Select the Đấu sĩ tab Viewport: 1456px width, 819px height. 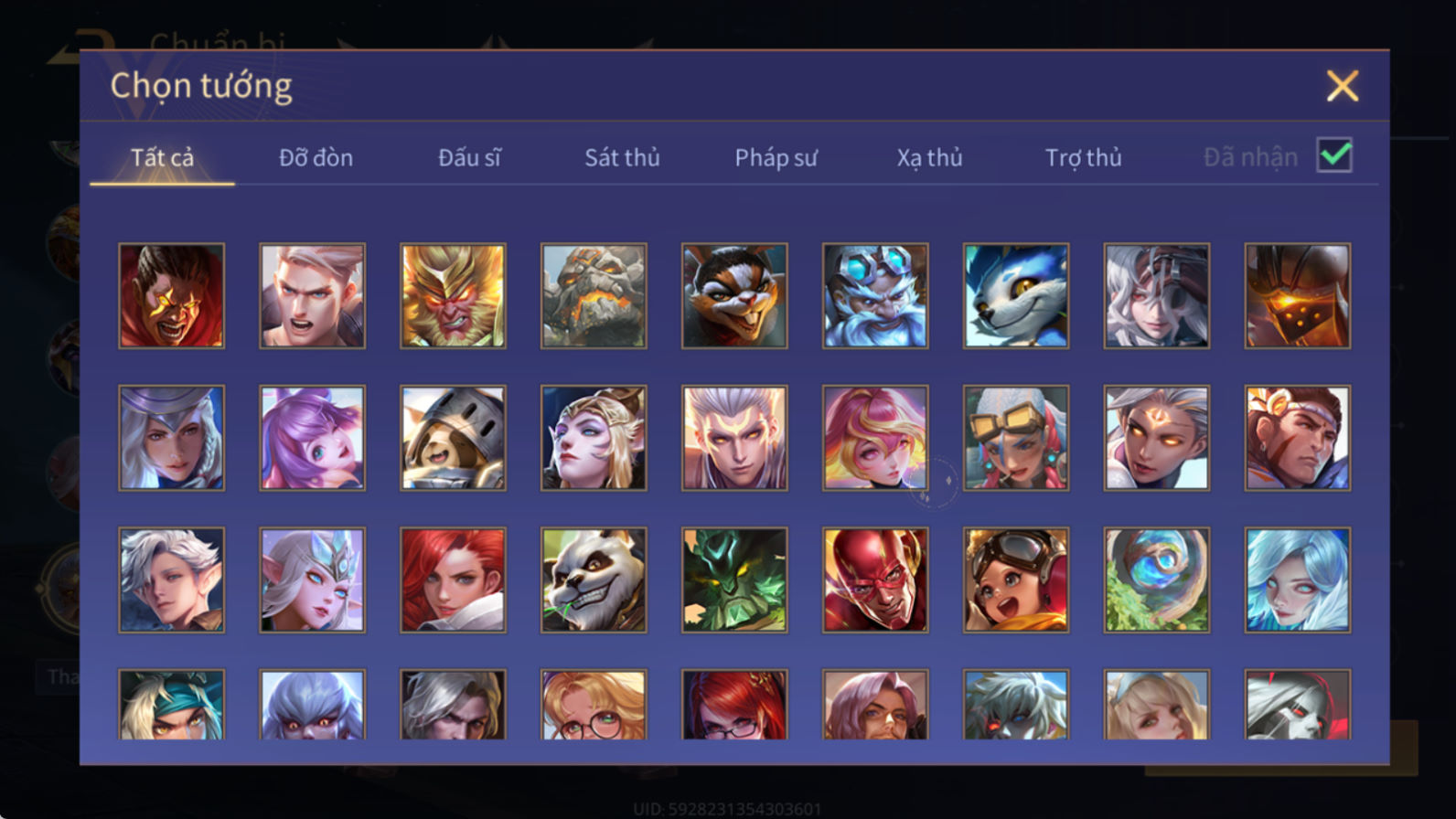(469, 157)
